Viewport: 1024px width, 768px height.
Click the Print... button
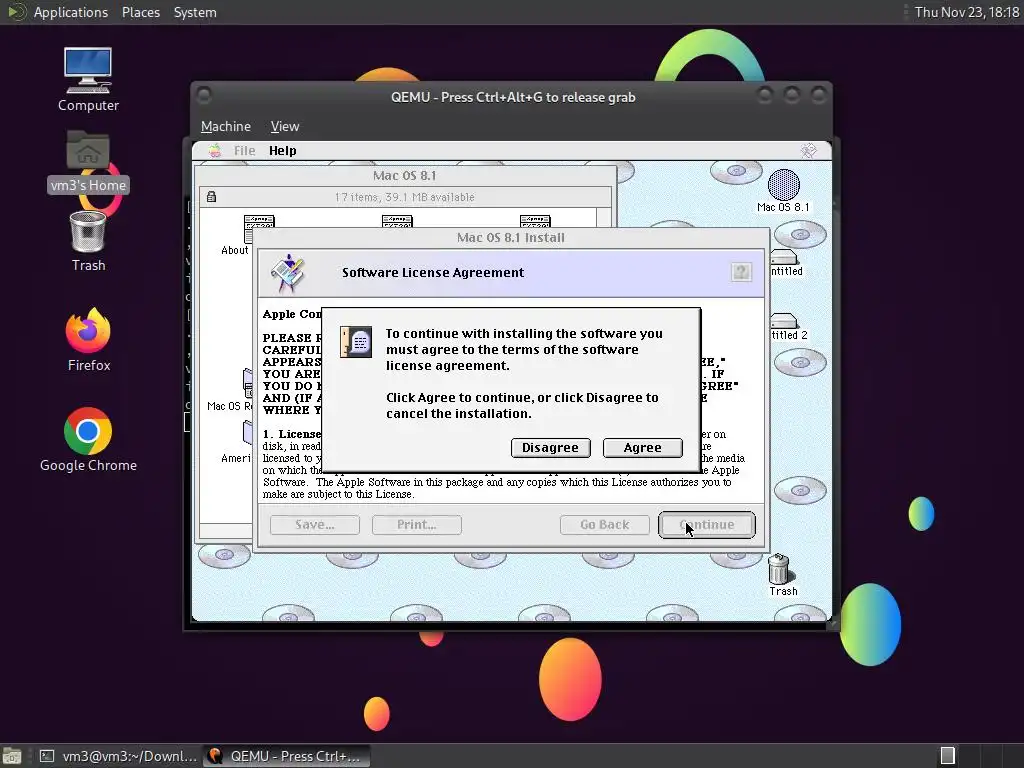[417, 525]
